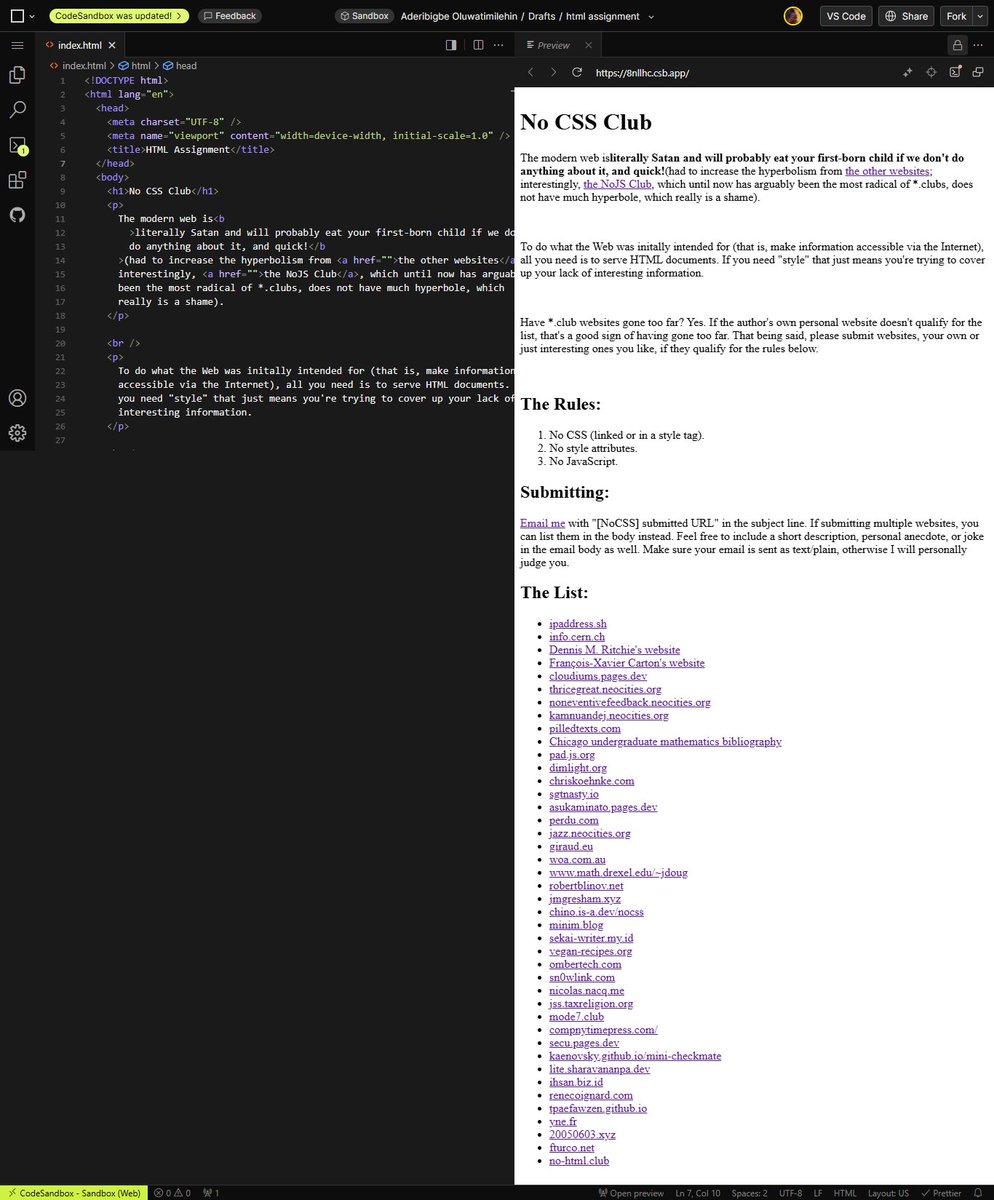This screenshot has width=994, height=1200.
Task: Open the info.cern.ch link in the list
Action: pos(577,637)
